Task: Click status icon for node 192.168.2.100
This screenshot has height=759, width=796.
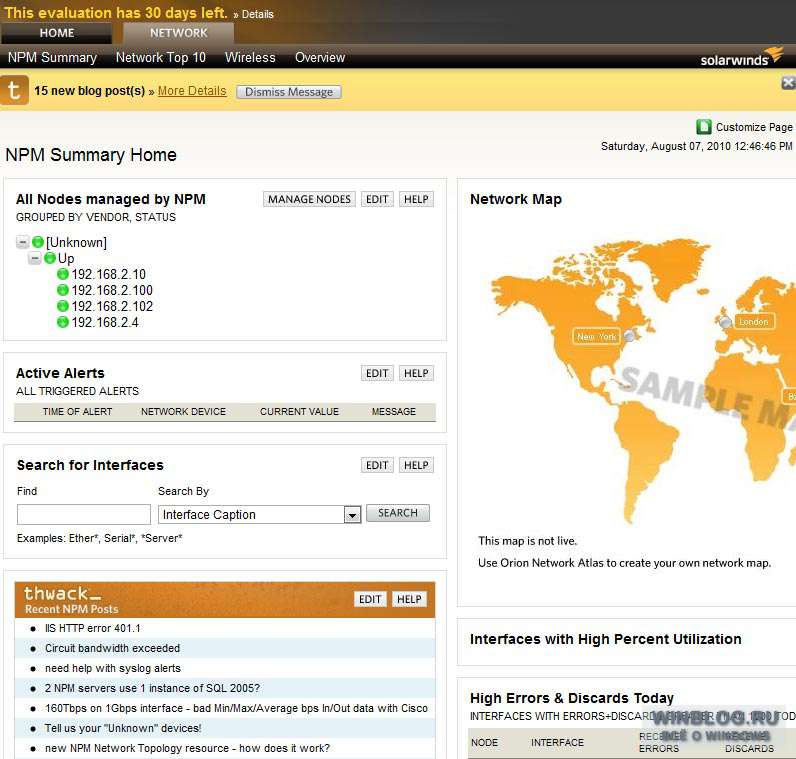Action: (x=62, y=290)
